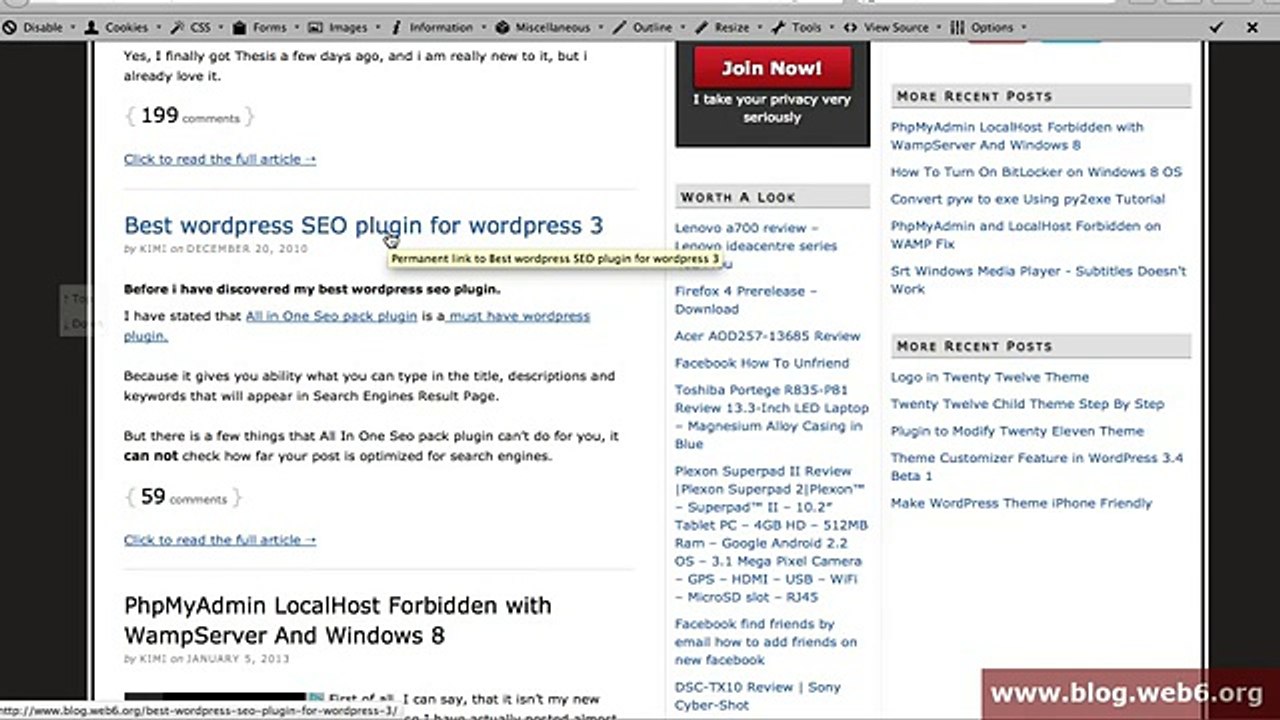Open Best wordpress SEO plugin post title

[x=363, y=226]
